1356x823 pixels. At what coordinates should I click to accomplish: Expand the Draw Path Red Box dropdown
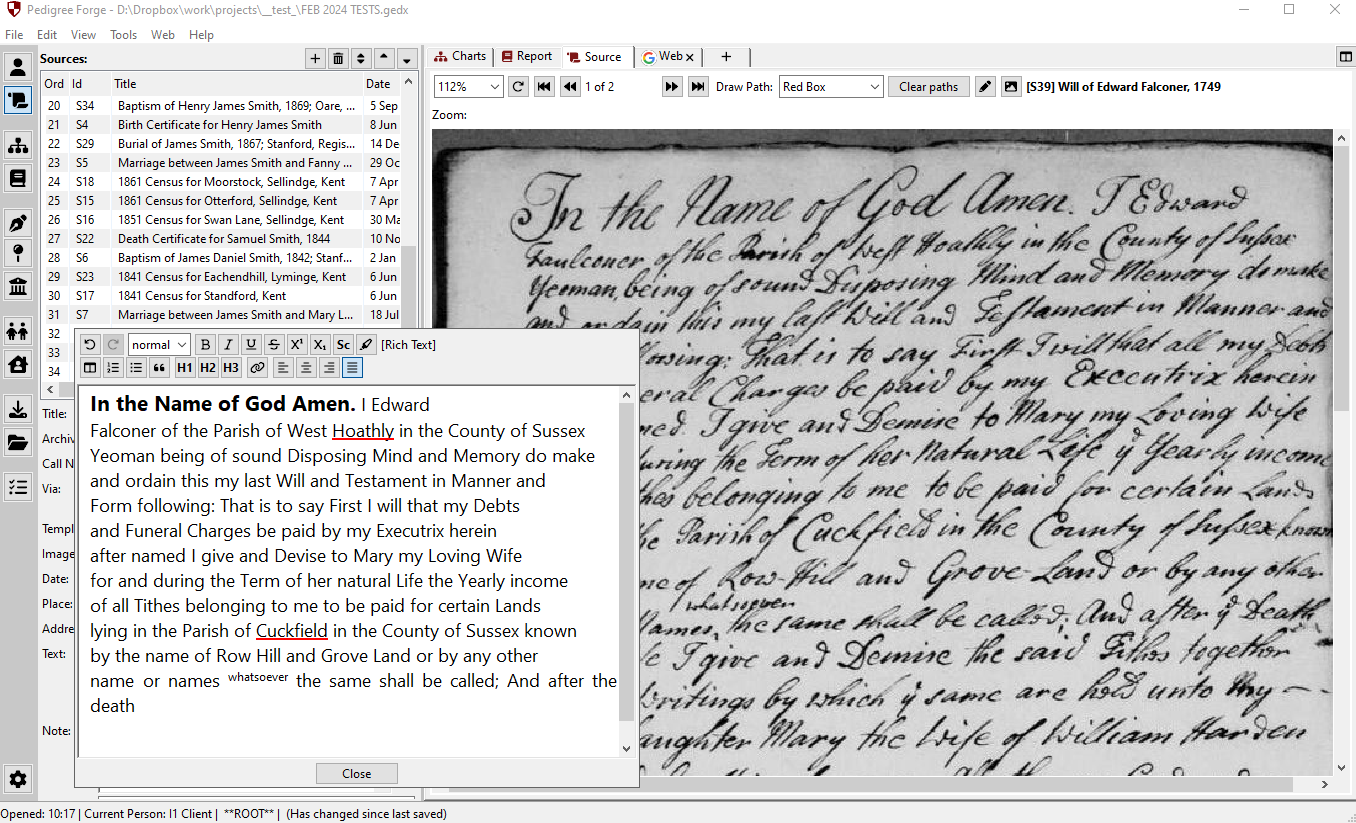point(830,87)
